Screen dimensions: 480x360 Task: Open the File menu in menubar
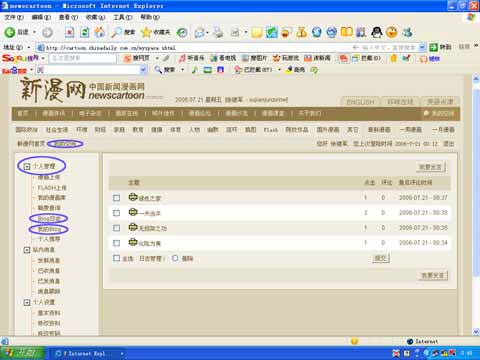tap(14, 17)
